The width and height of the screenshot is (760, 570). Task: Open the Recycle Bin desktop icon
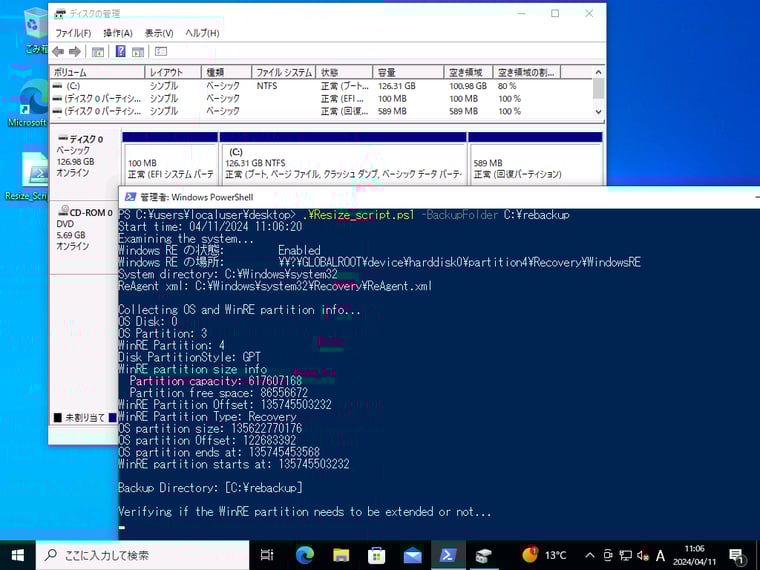click(36, 30)
